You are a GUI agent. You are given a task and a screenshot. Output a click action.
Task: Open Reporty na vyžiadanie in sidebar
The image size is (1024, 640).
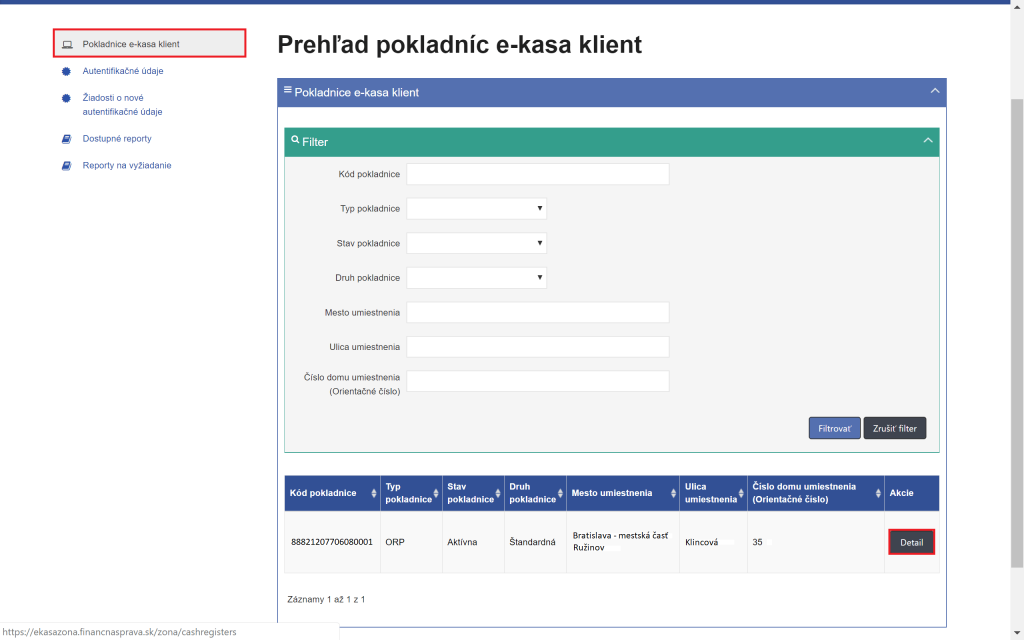tap(127, 165)
